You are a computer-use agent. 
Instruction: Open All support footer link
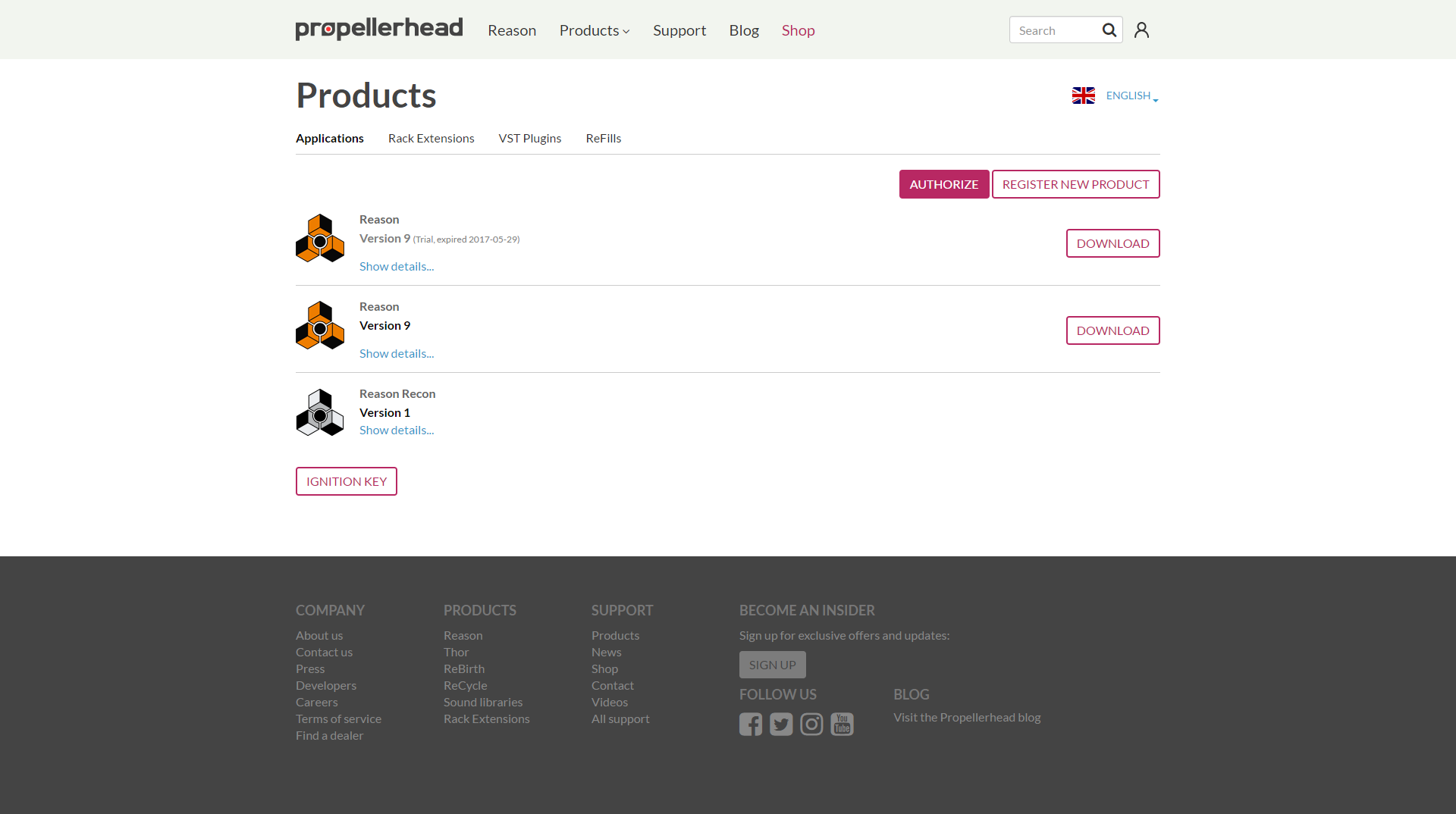pyautogui.click(x=620, y=719)
